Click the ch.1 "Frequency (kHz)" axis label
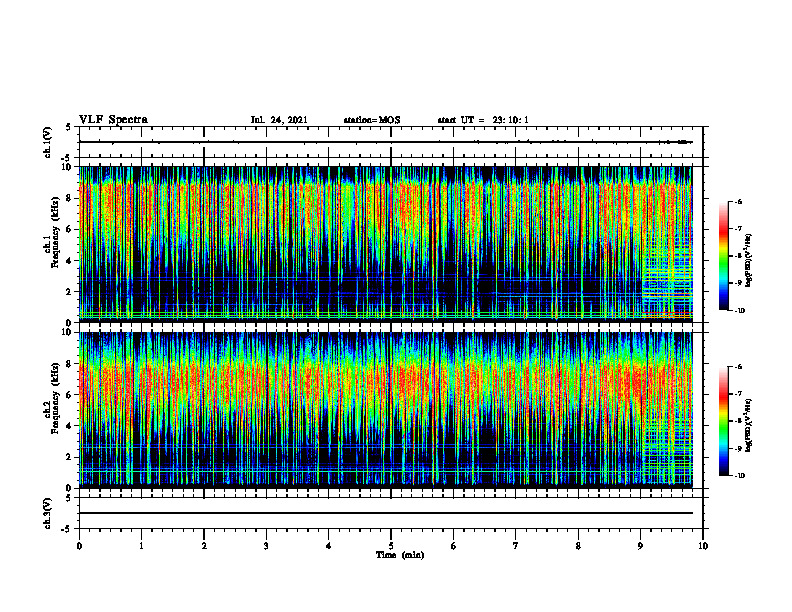Viewport: 792px width, 612px height. [55, 232]
